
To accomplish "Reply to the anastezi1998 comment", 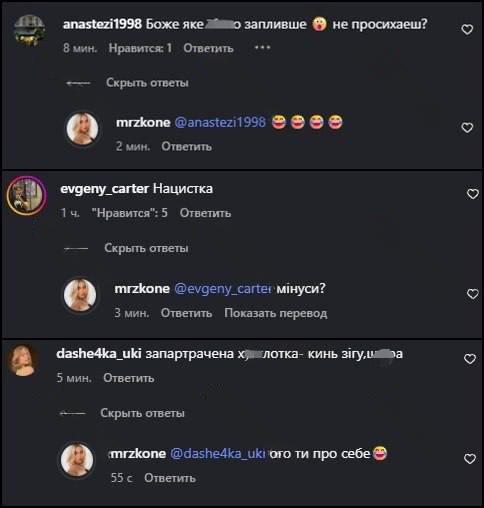I will [x=208, y=48].
